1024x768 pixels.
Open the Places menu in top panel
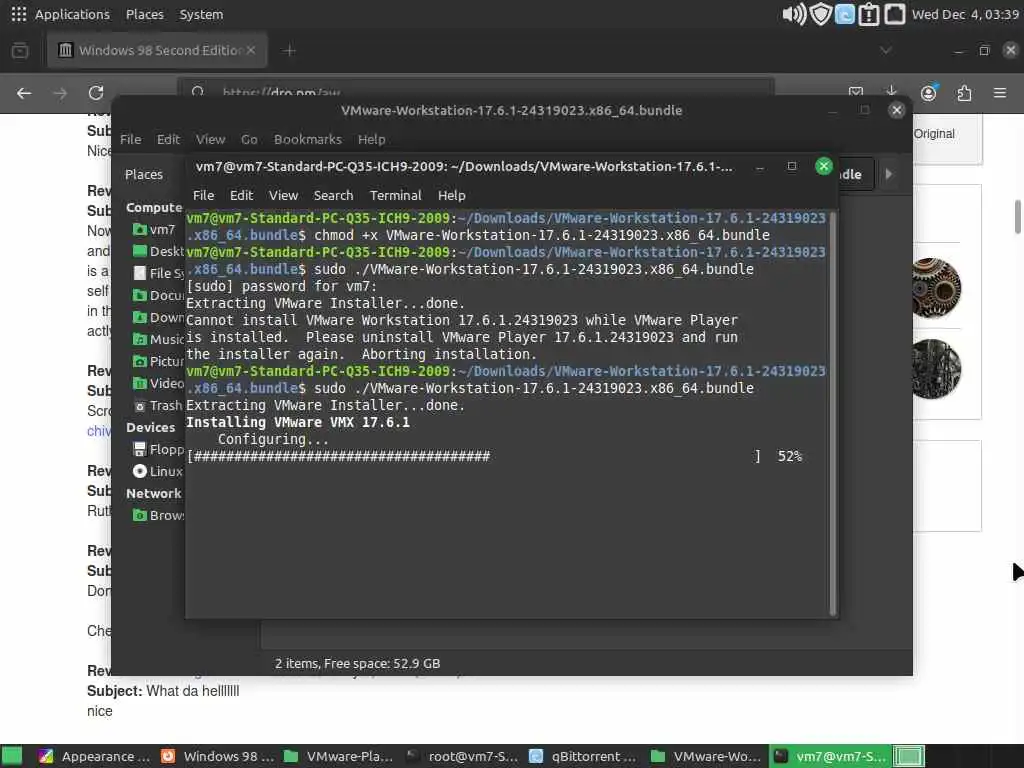(x=144, y=14)
